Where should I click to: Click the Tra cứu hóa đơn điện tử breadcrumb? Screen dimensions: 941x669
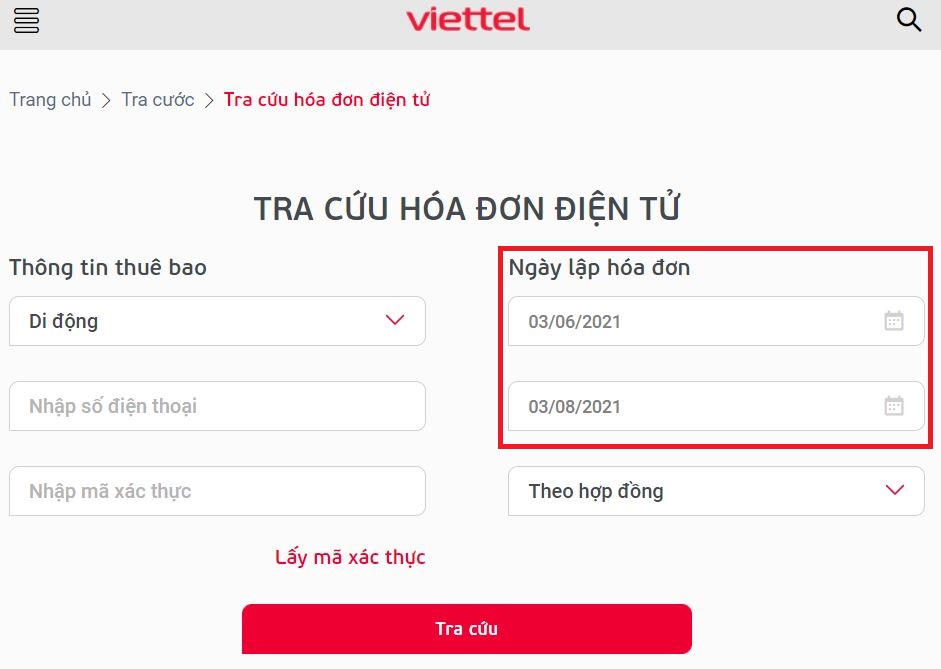pos(327,100)
